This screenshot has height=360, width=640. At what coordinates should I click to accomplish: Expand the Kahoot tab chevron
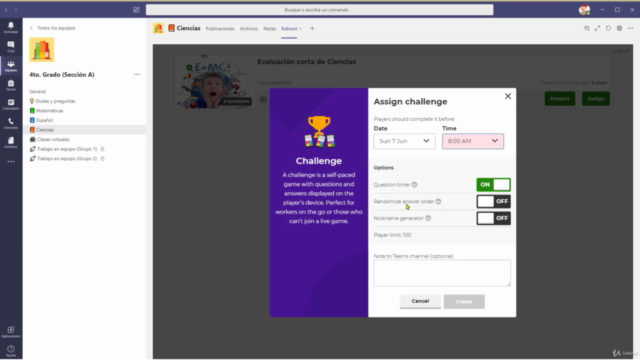point(300,29)
